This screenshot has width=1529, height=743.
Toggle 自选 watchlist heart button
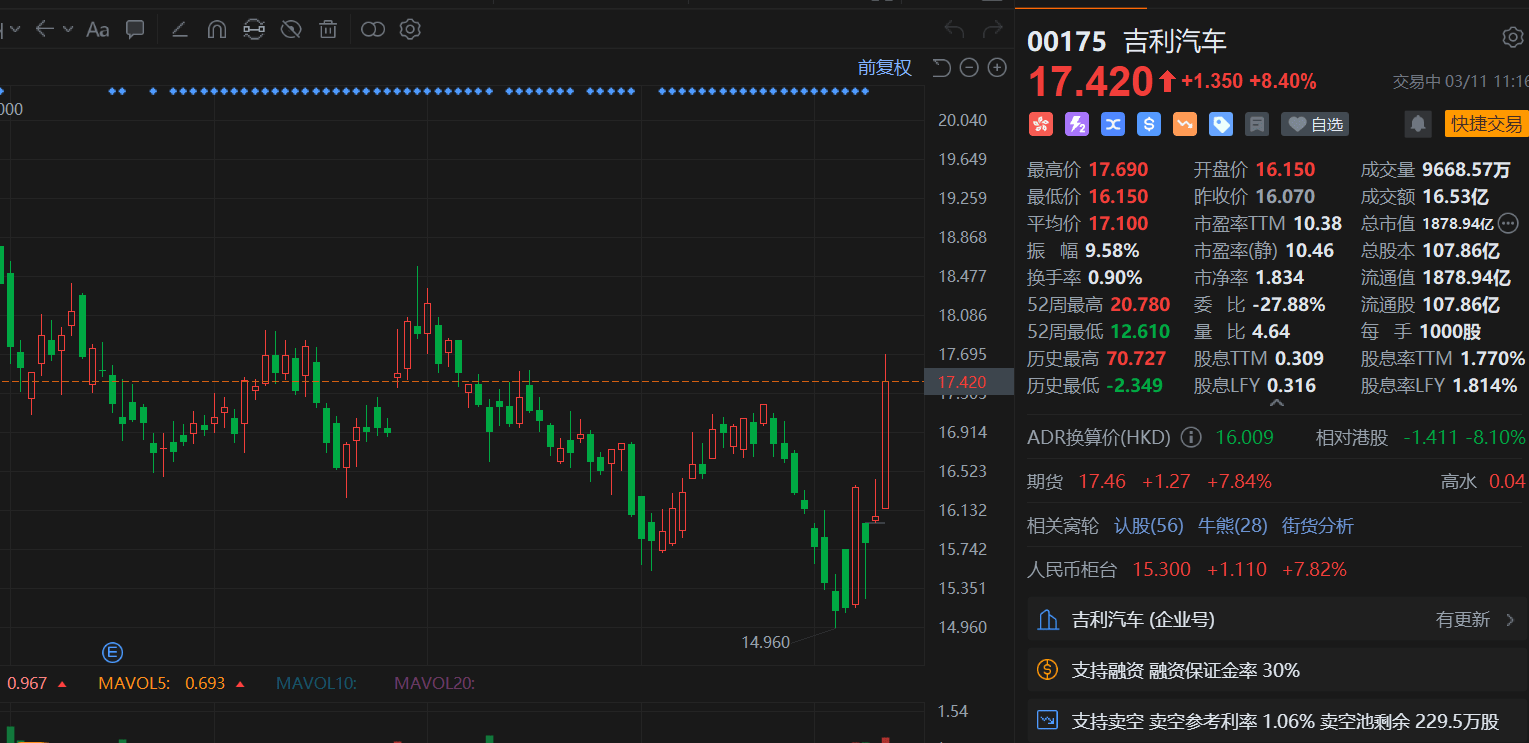point(1315,124)
